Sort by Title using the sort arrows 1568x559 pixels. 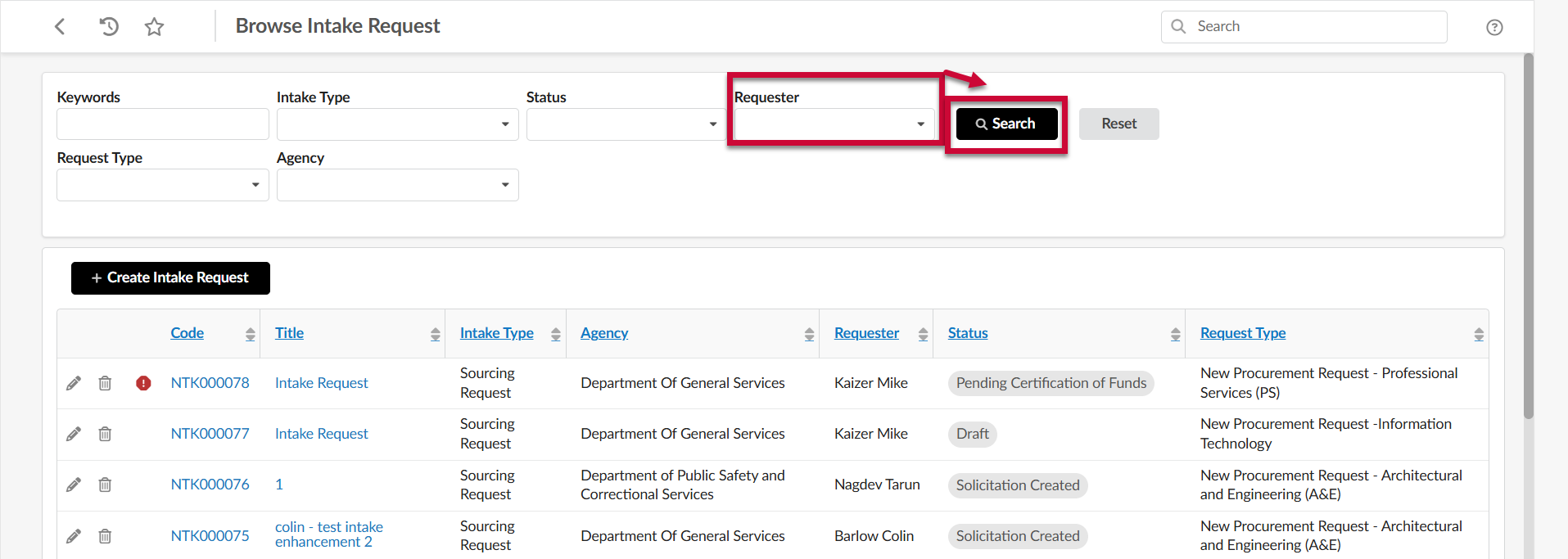435,334
